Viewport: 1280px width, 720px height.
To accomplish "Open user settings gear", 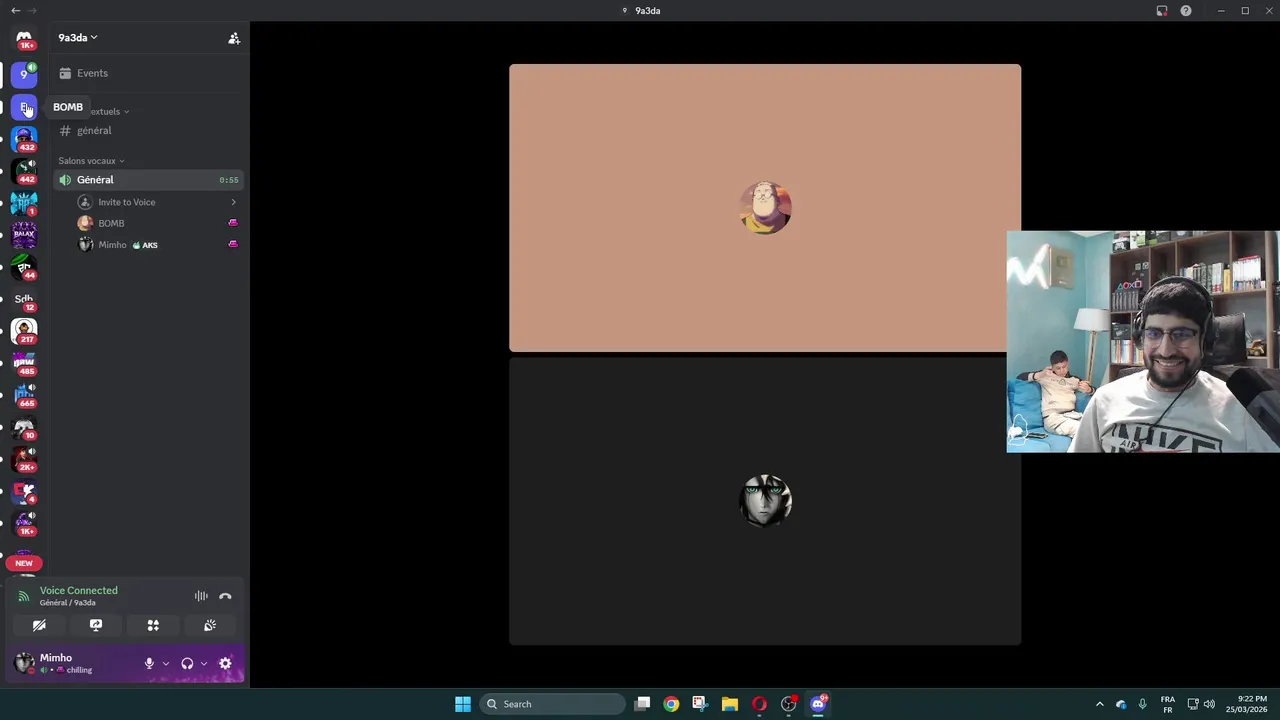I will pos(225,663).
